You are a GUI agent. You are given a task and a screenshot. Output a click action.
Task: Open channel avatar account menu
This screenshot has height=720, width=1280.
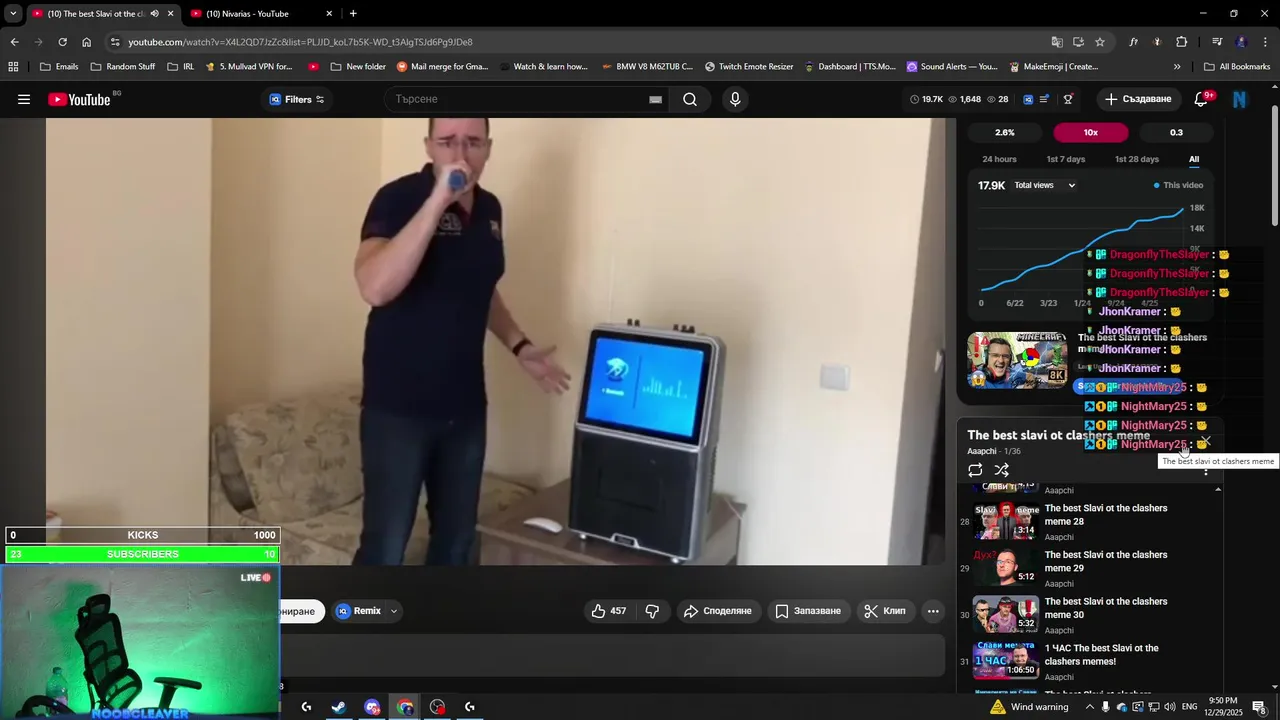1240,99
